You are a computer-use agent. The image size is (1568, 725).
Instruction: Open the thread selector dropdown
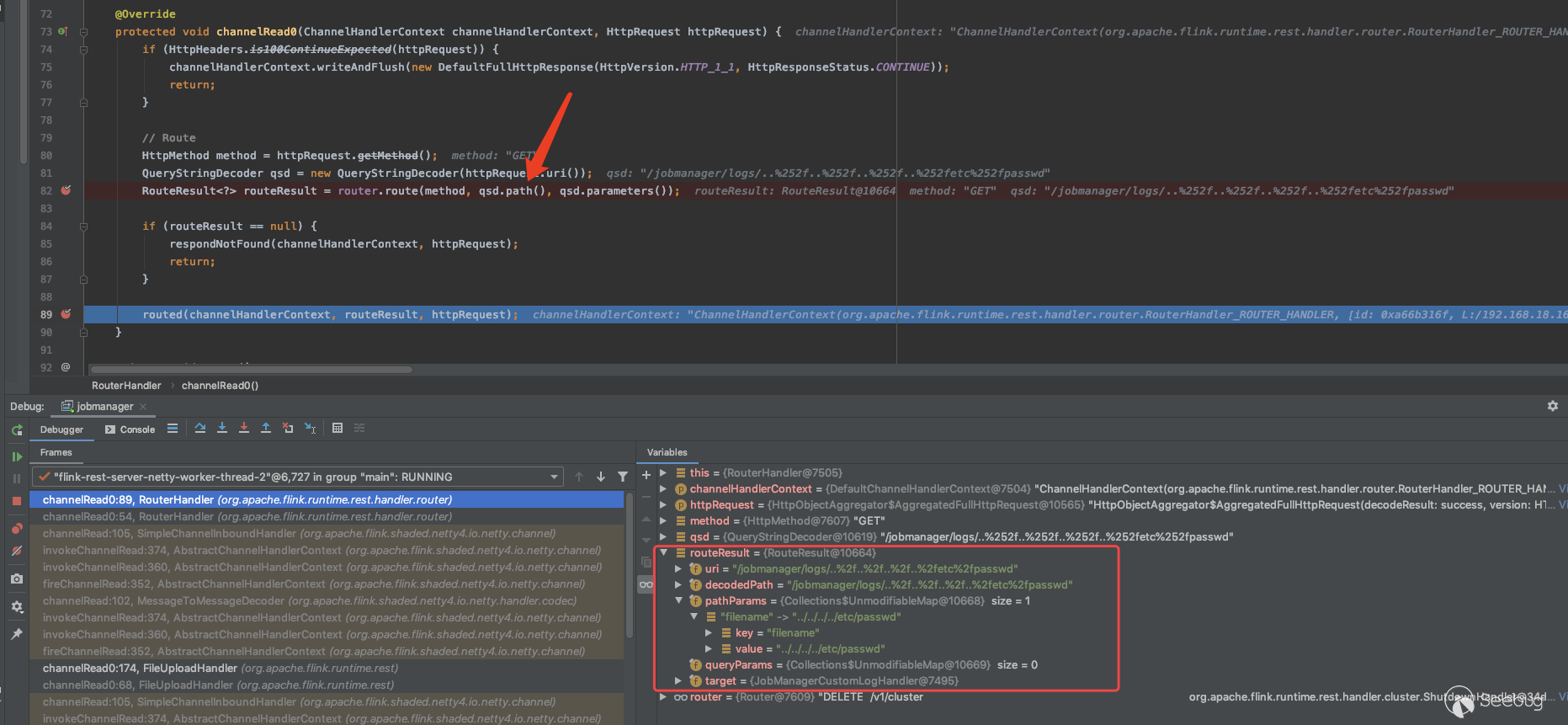tap(554, 477)
